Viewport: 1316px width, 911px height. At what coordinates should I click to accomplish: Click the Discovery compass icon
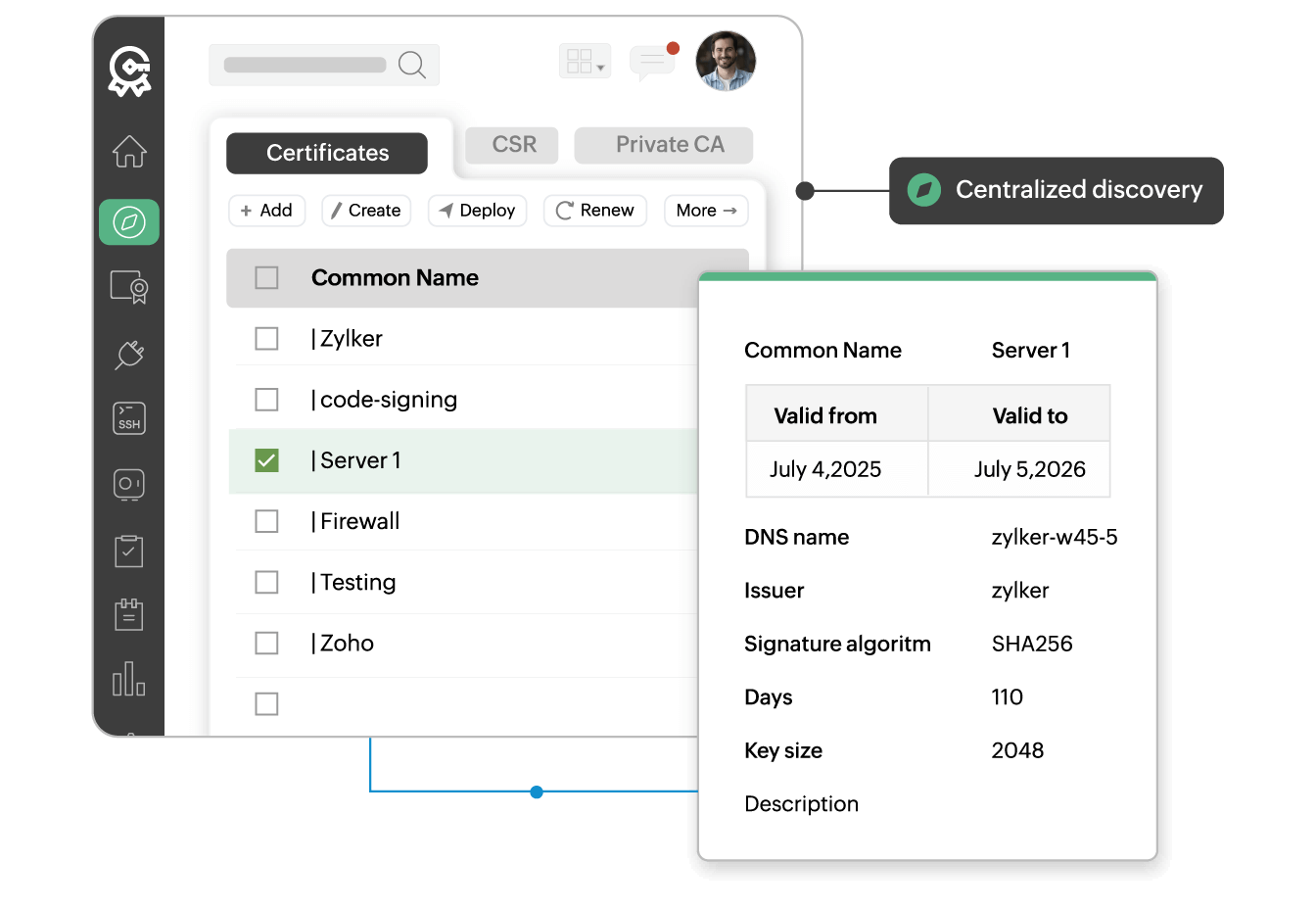pyautogui.click(x=129, y=222)
